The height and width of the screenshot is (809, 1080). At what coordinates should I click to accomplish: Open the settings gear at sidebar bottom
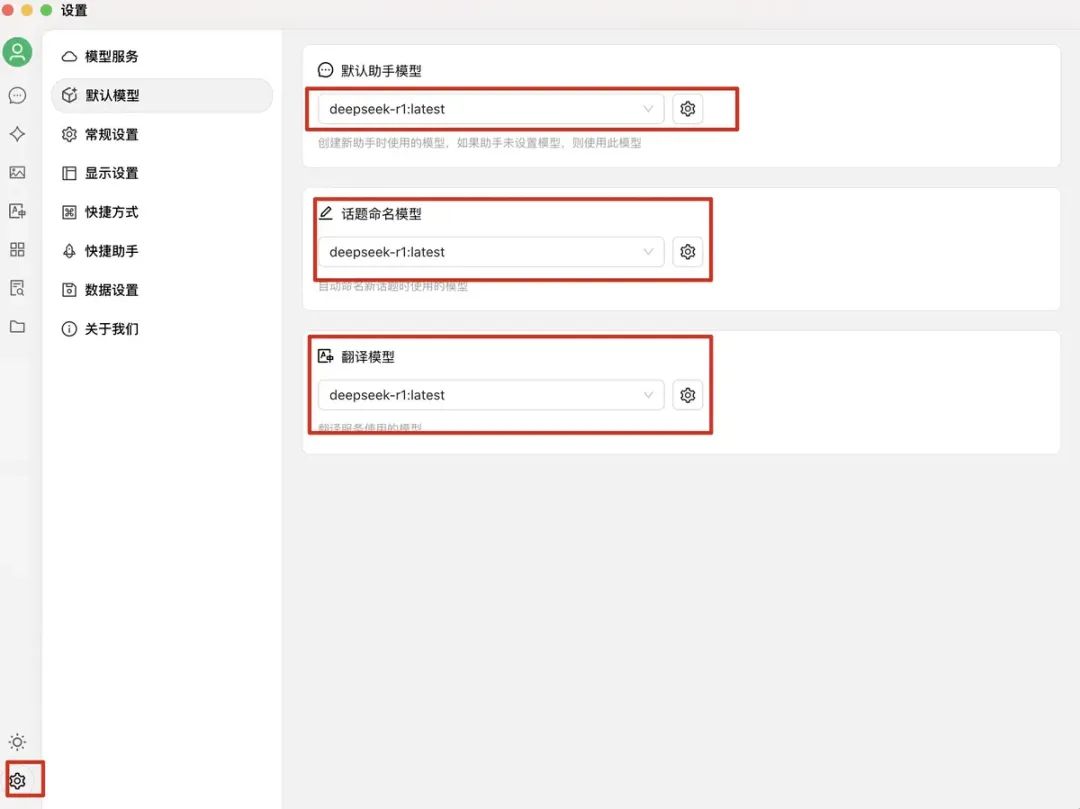(17, 781)
